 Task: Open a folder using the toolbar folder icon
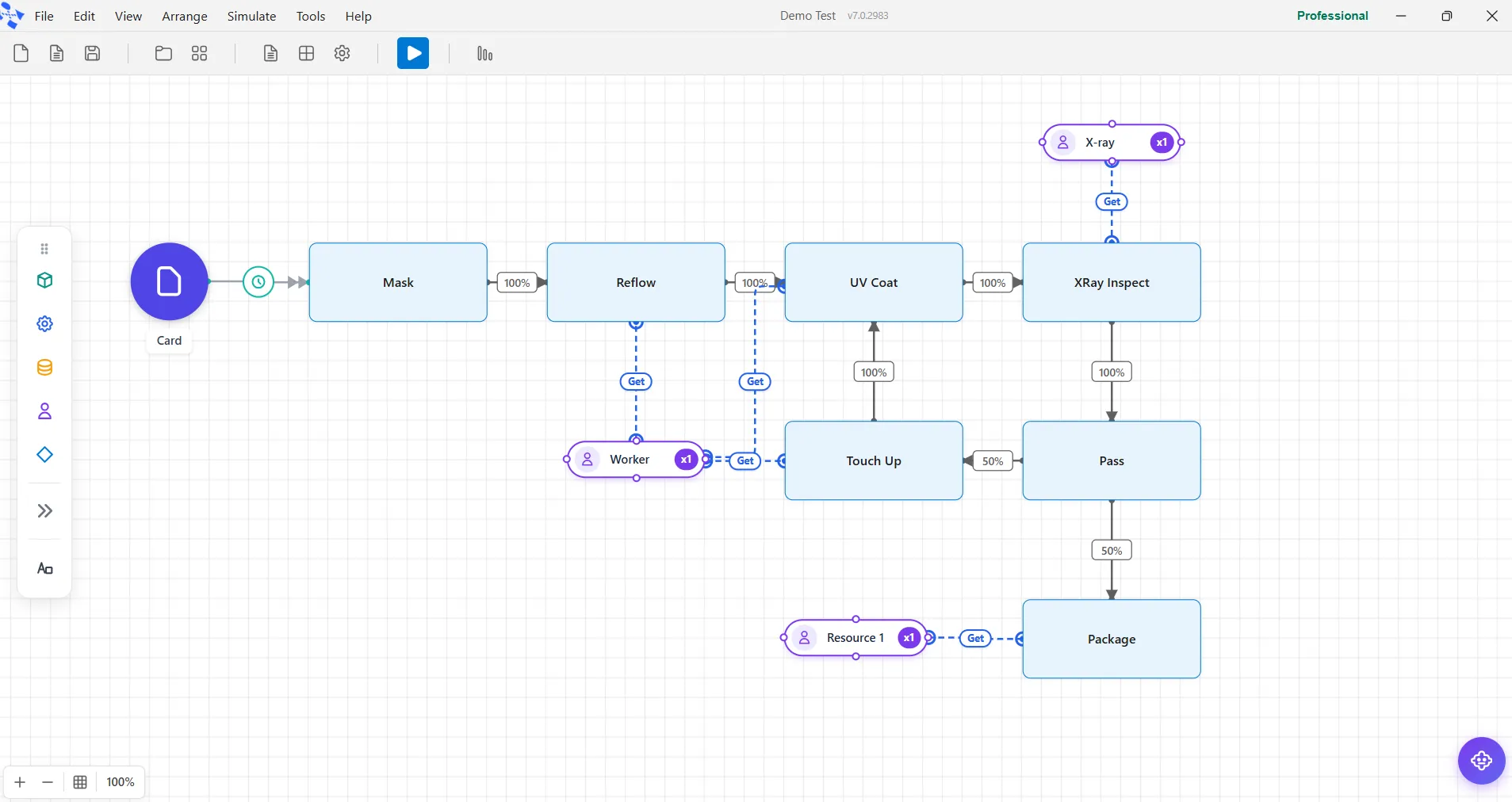pos(163,53)
